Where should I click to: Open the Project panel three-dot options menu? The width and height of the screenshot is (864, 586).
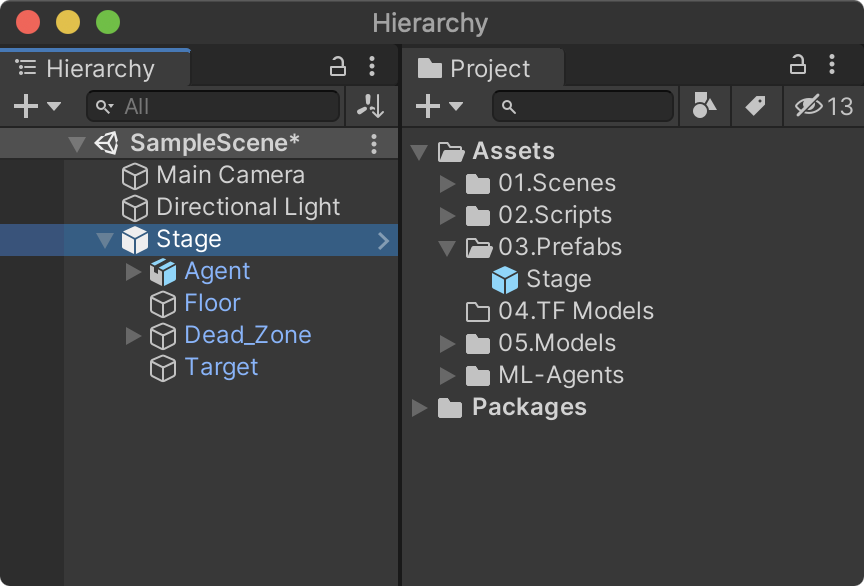coord(832,65)
